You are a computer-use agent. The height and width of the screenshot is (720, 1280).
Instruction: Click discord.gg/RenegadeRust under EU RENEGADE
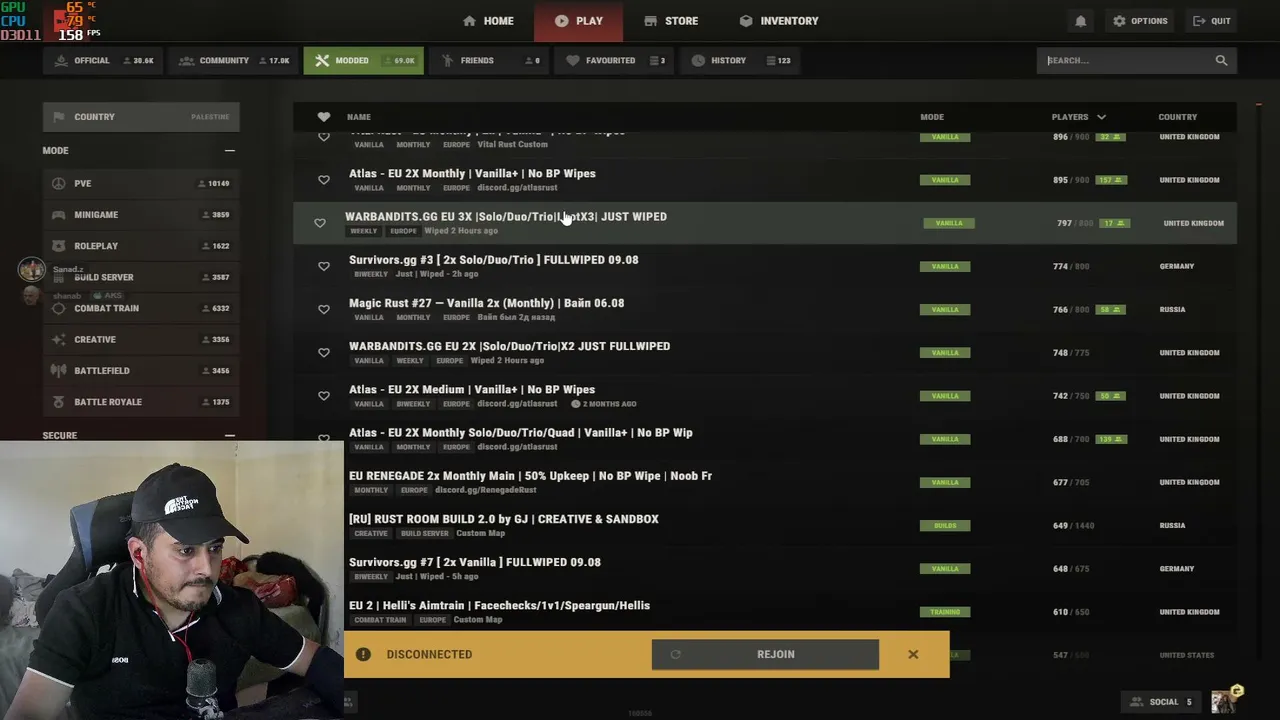point(486,491)
